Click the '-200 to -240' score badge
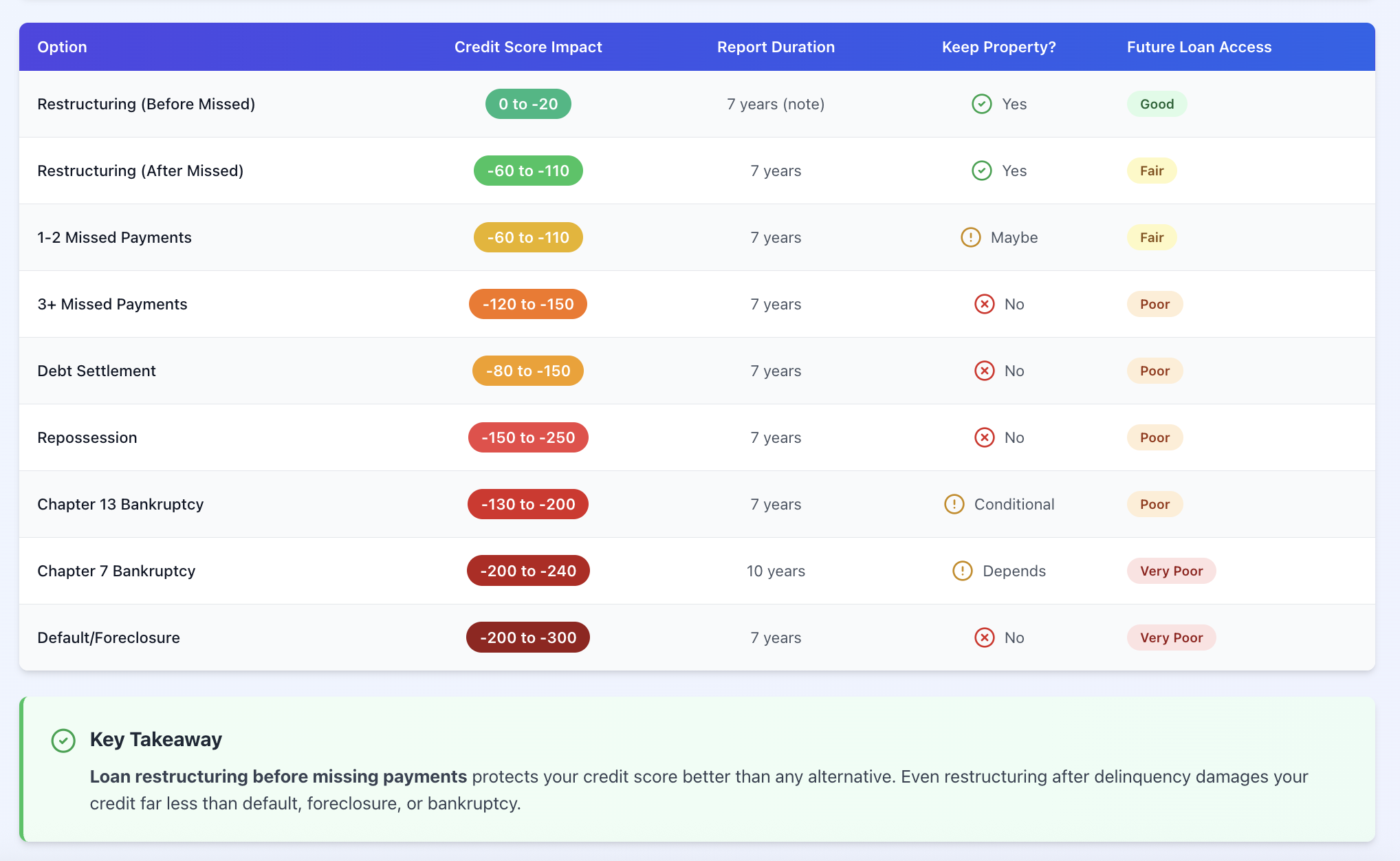Screen dimensions: 1400x861 pyautogui.click(x=528, y=571)
